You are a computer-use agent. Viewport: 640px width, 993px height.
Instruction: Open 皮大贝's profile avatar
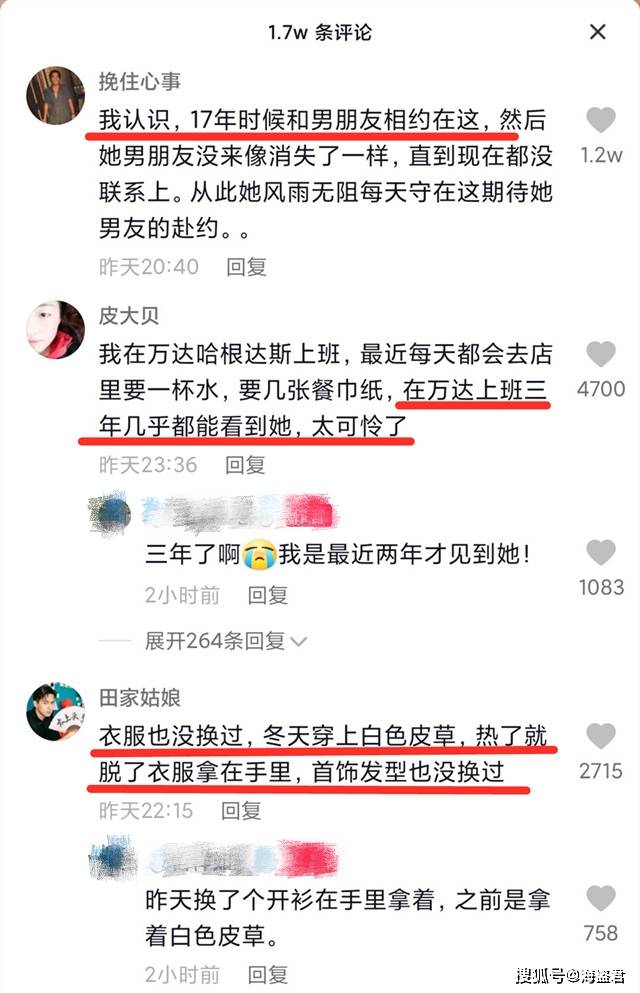click(55, 329)
